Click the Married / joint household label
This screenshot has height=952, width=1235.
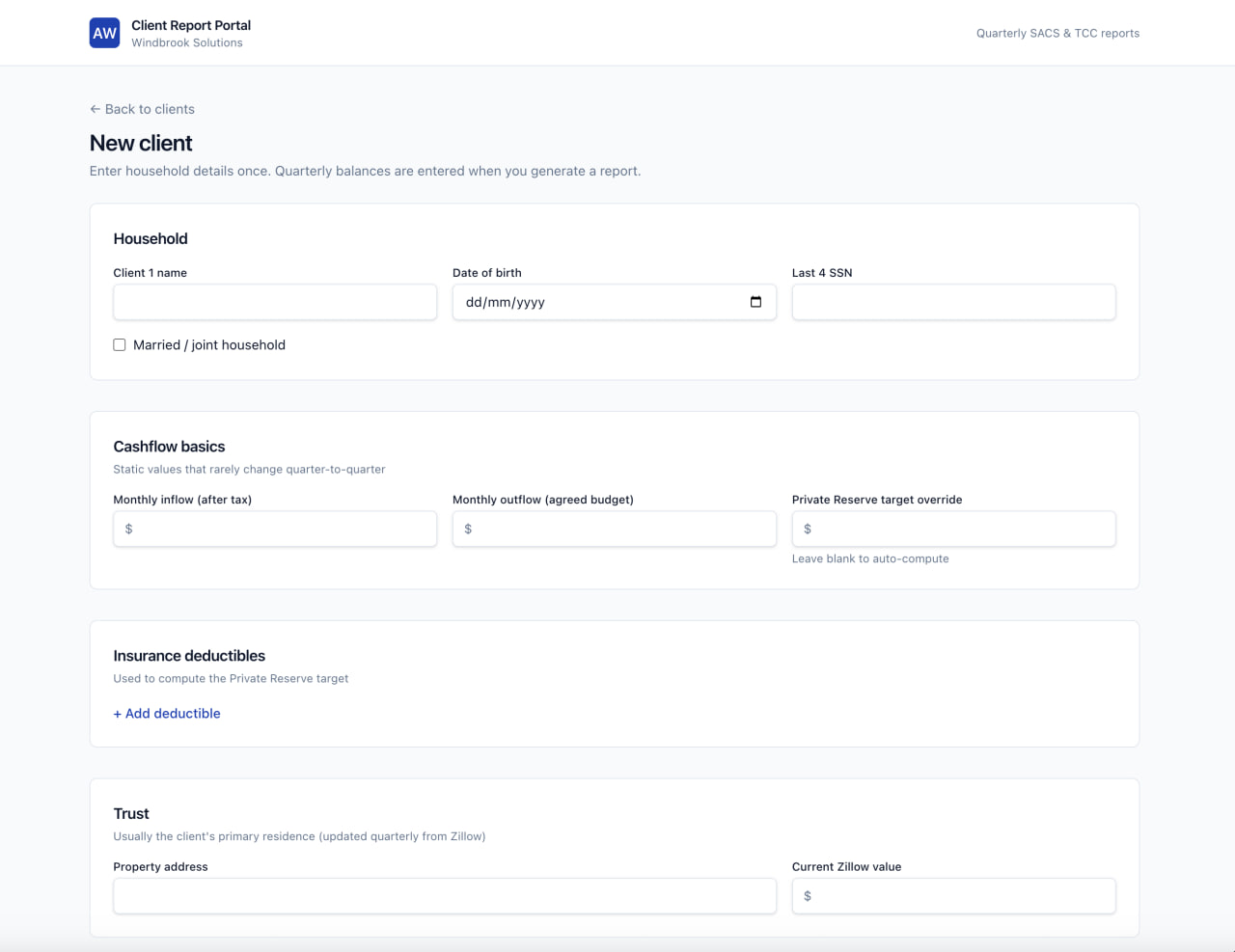[209, 344]
